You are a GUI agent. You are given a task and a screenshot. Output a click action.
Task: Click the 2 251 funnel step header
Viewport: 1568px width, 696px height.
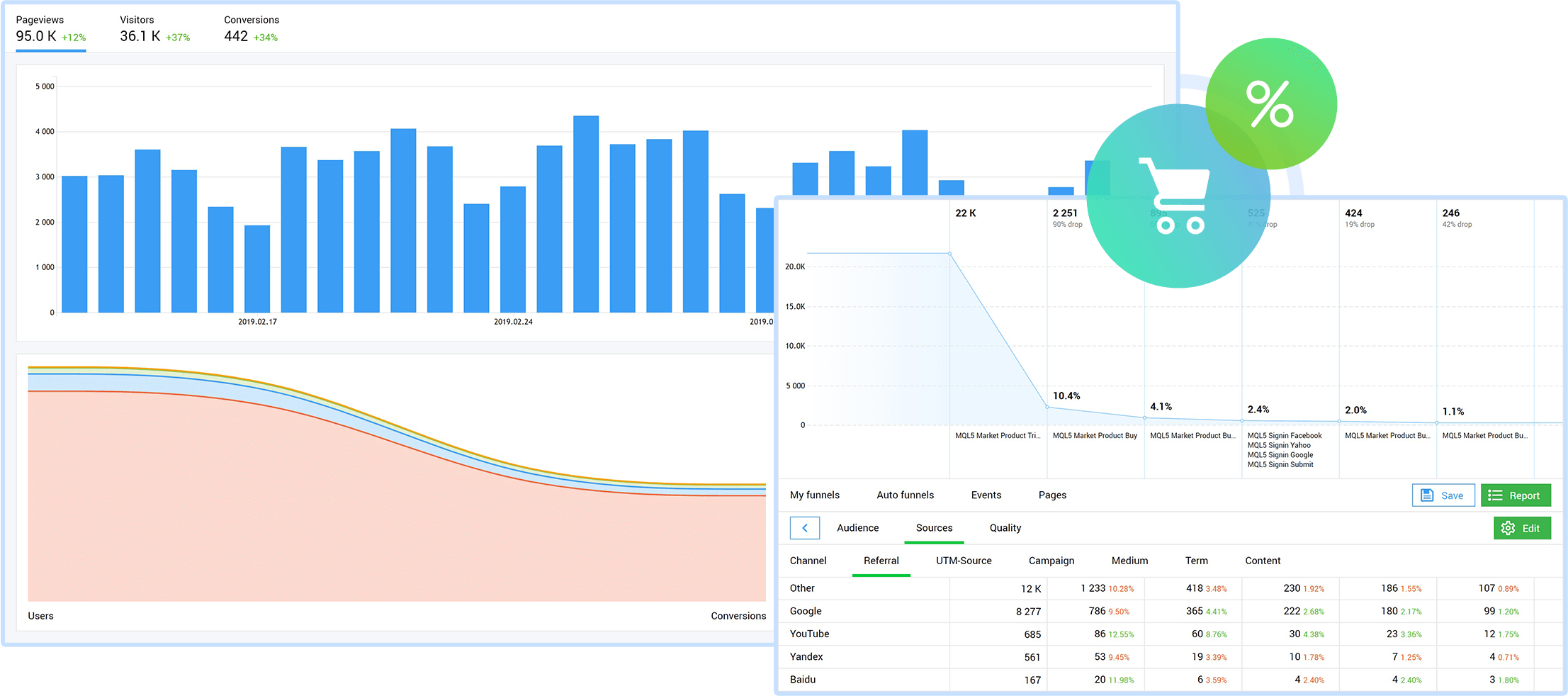pos(1065,213)
